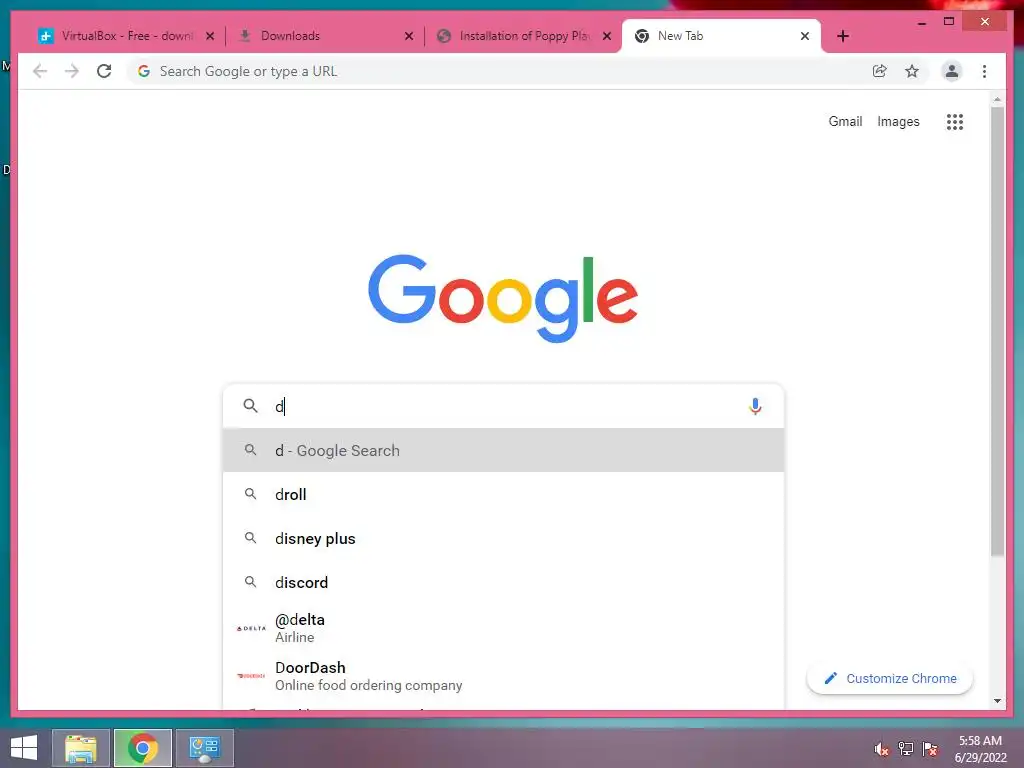This screenshot has height=768, width=1024.
Task: Open File Explorer from the taskbar
Action: pyautogui.click(x=80, y=748)
